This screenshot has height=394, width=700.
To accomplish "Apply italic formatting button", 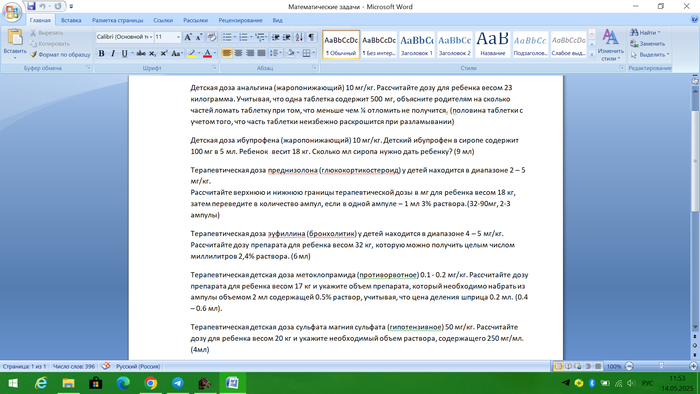I will [112, 54].
